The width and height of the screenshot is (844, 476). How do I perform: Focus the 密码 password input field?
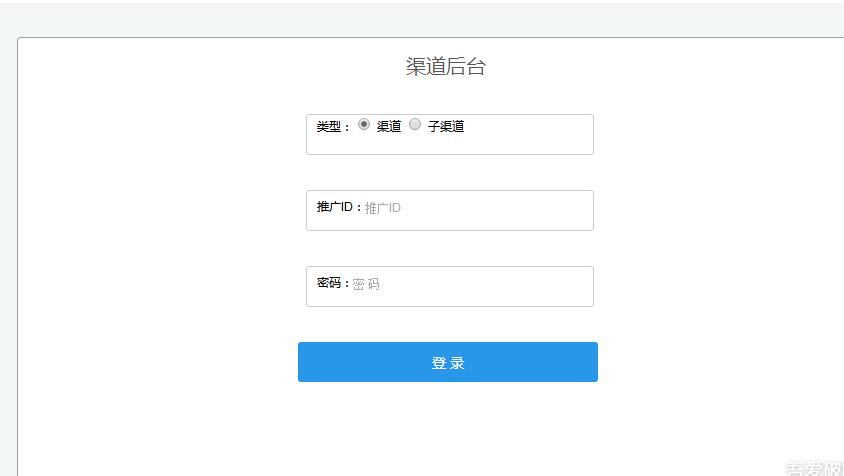click(x=449, y=286)
